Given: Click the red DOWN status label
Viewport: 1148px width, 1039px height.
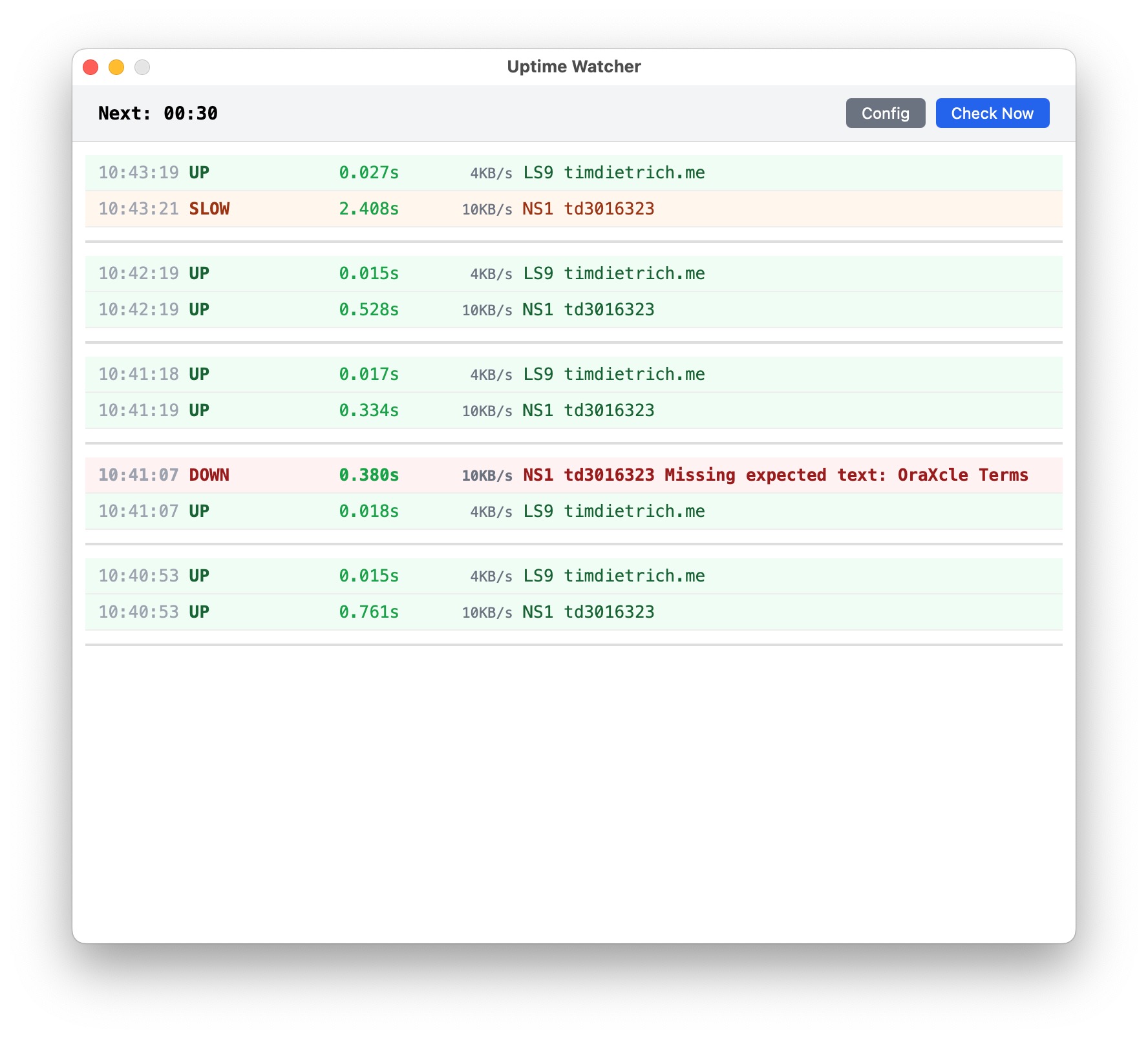Looking at the screenshot, I should pyautogui.click(x=209, y=475).
